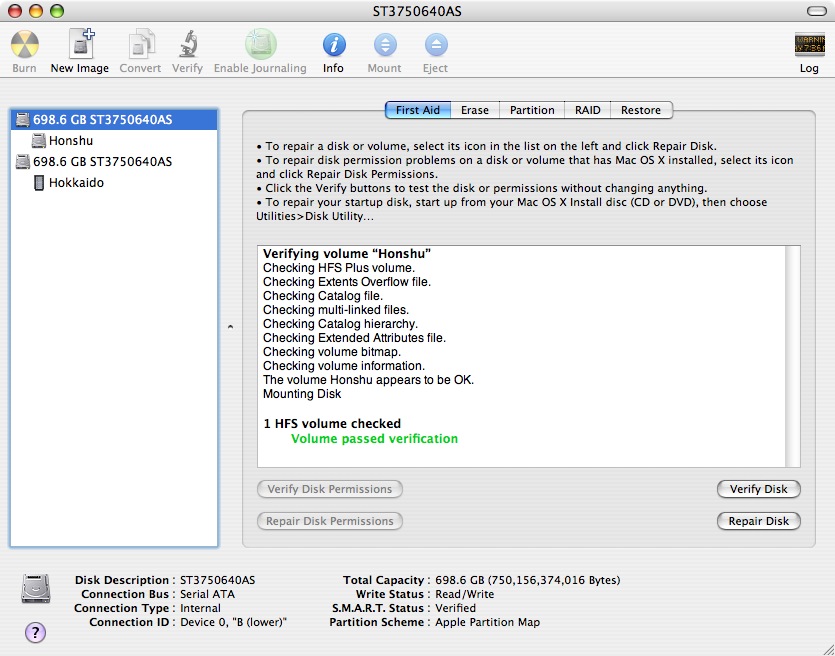This screenshot has width=835, height=656.
Task: Select the Honshu volume in sidebar
Action: tap(70, 141)
